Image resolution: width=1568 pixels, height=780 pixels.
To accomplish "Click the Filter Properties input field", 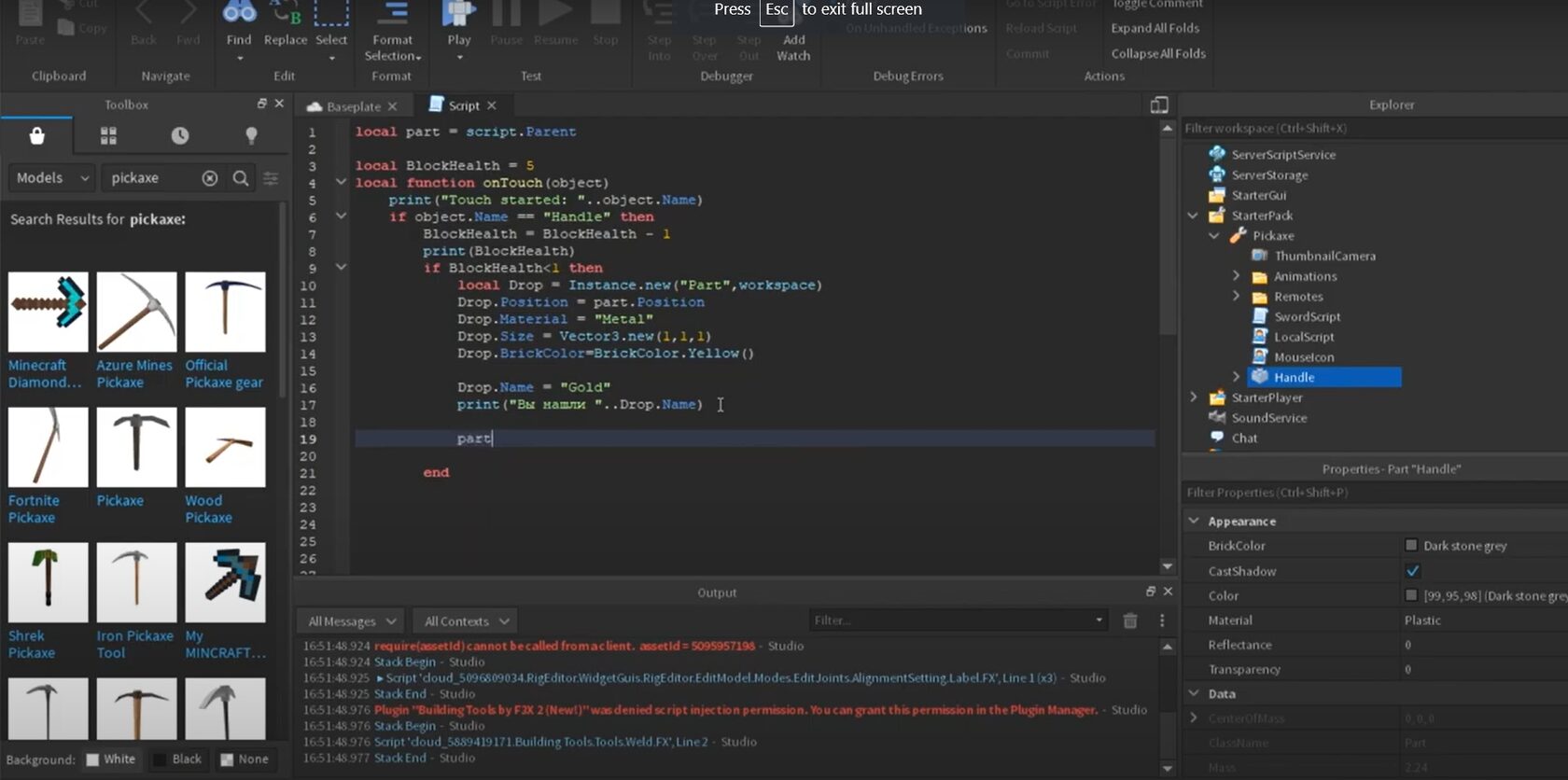I will [x=1374, y=493].
